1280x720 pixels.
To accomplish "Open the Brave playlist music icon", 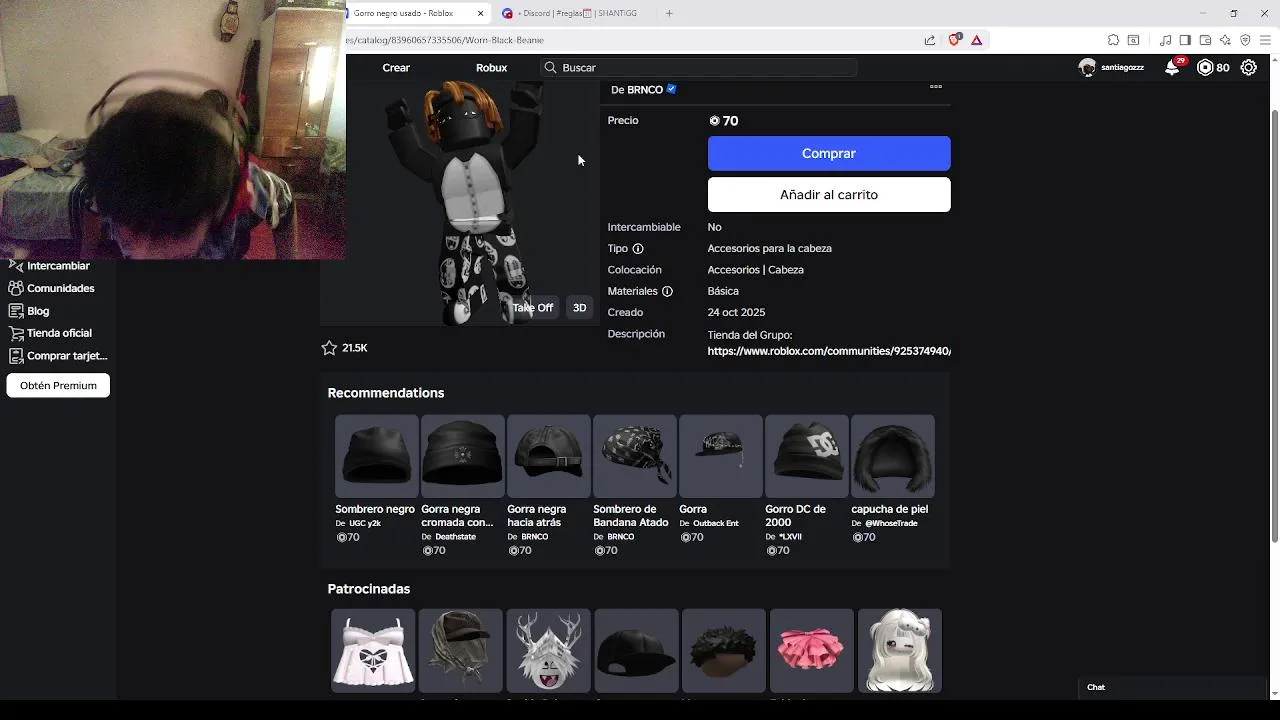I will click(1165, 40).
